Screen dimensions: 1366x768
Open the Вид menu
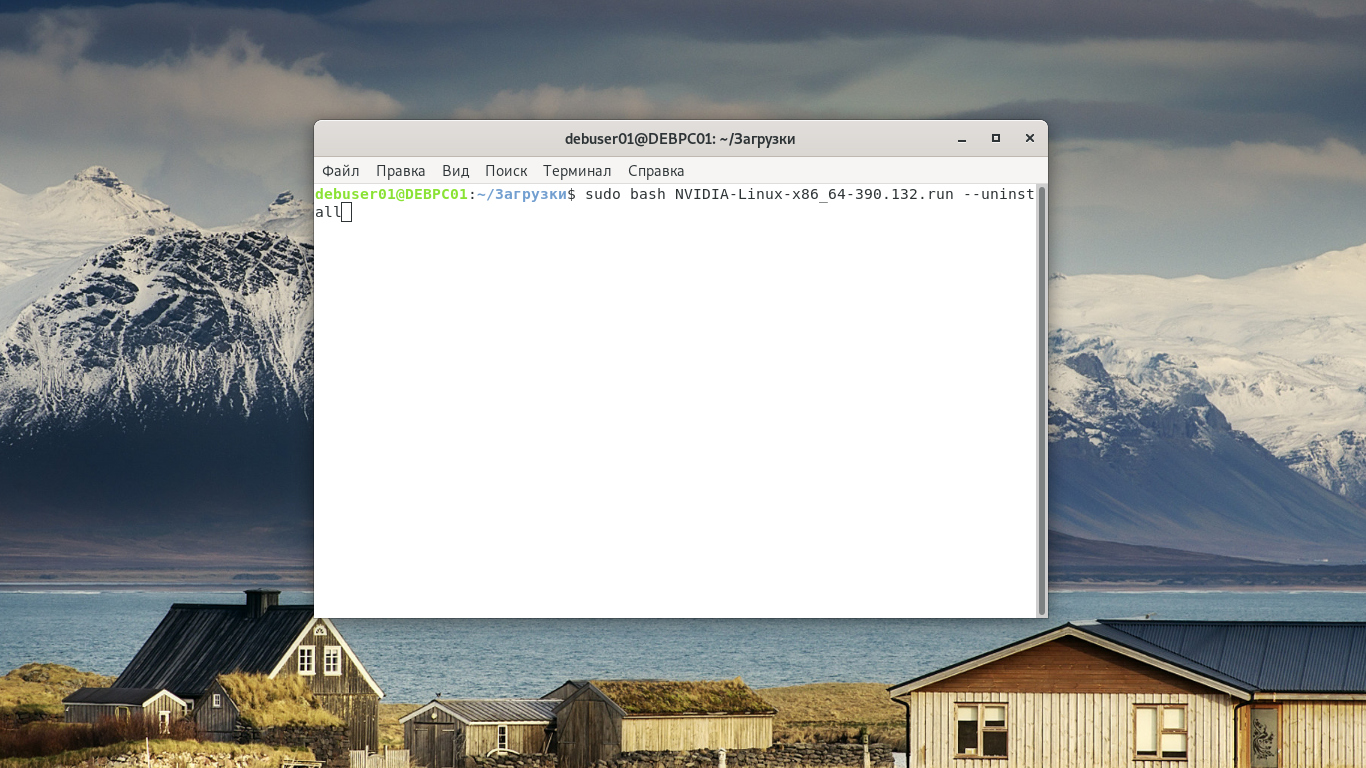click(x=456, y=171)
